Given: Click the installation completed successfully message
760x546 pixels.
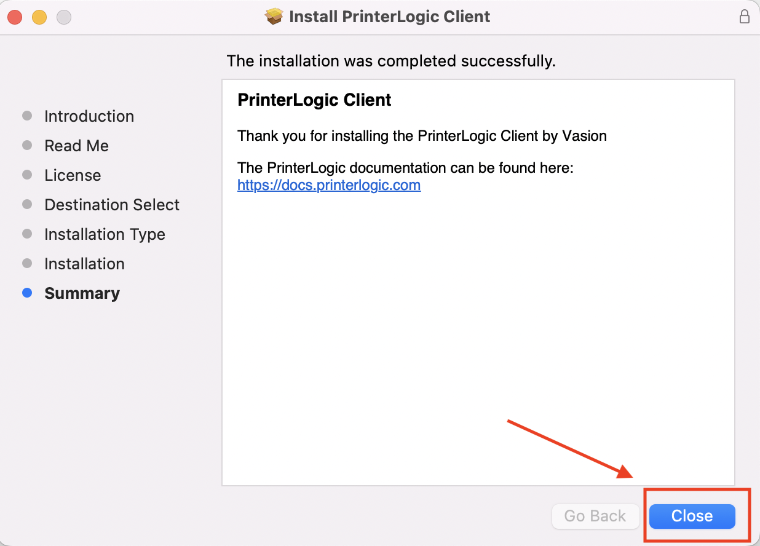Looking at the screenshot, I should coord(391,61).
